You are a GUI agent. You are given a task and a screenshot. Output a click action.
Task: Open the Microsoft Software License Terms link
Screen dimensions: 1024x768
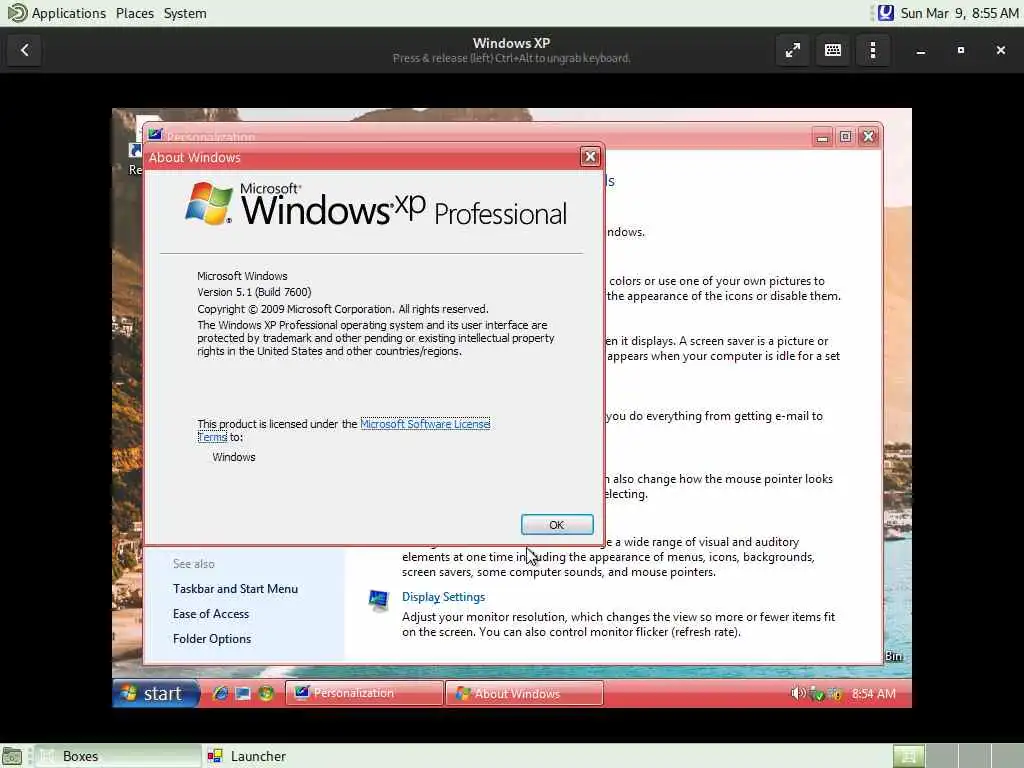[424, 424]
